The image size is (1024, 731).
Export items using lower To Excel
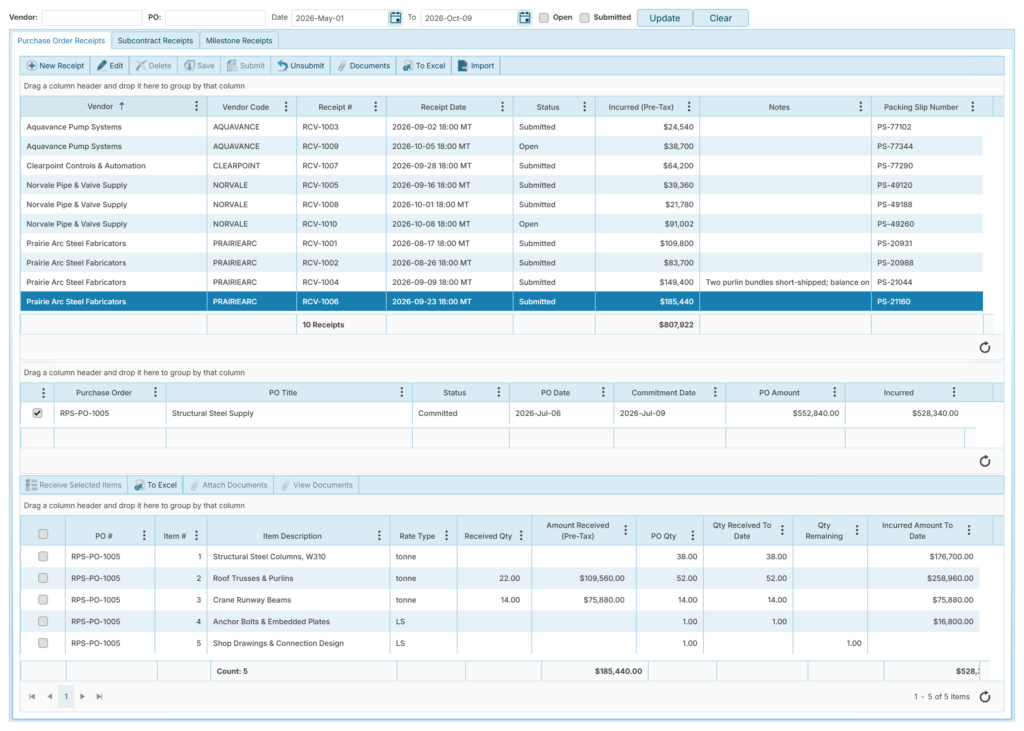[x=155, y=485]
